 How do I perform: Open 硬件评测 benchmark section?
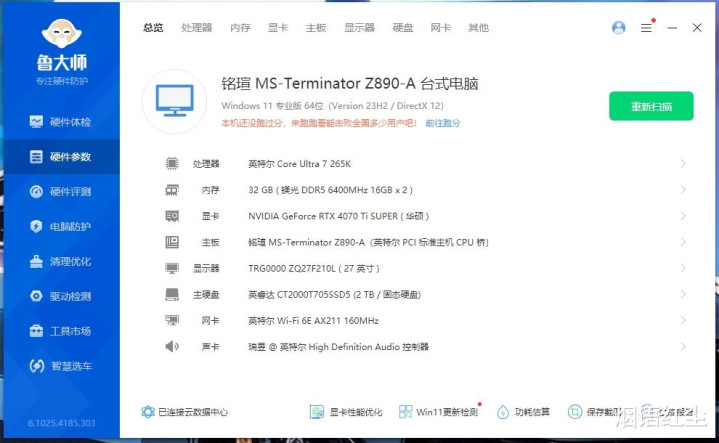[x=61, y=192]
